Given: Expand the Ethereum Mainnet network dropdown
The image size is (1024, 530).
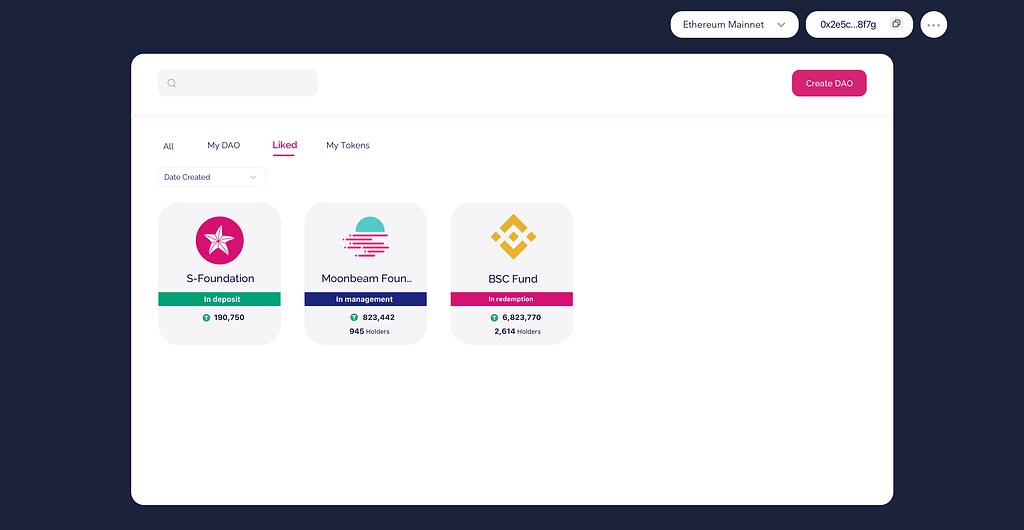Looking at the screenshot, I should point(734,24).
